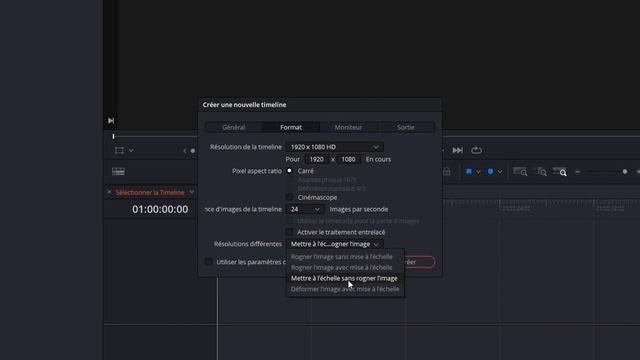
Task: Click the timeline zoom slider handle
Action: point(625,172)
